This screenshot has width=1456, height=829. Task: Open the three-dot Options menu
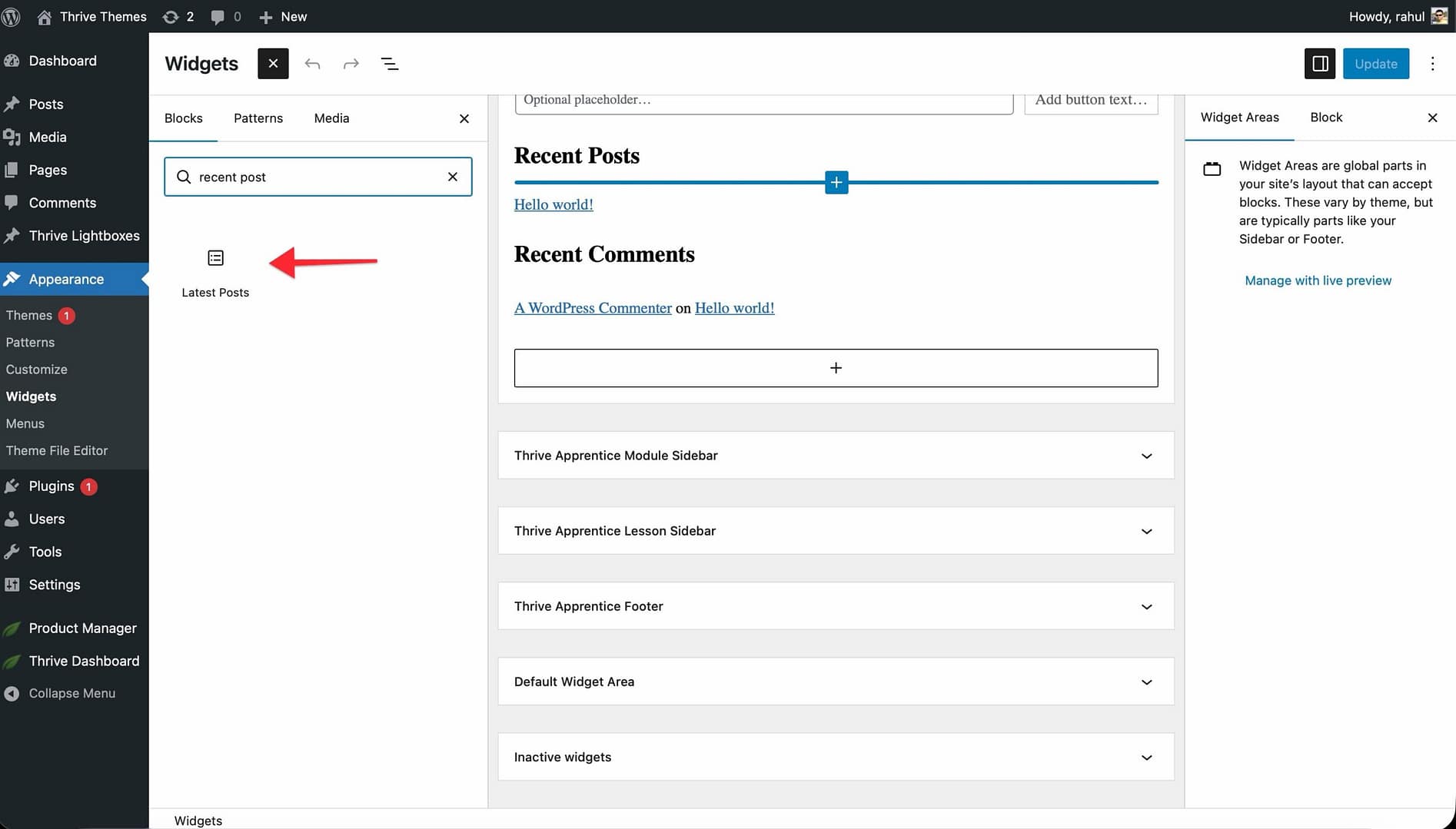pyautogui.click(x=1432, y=64)
